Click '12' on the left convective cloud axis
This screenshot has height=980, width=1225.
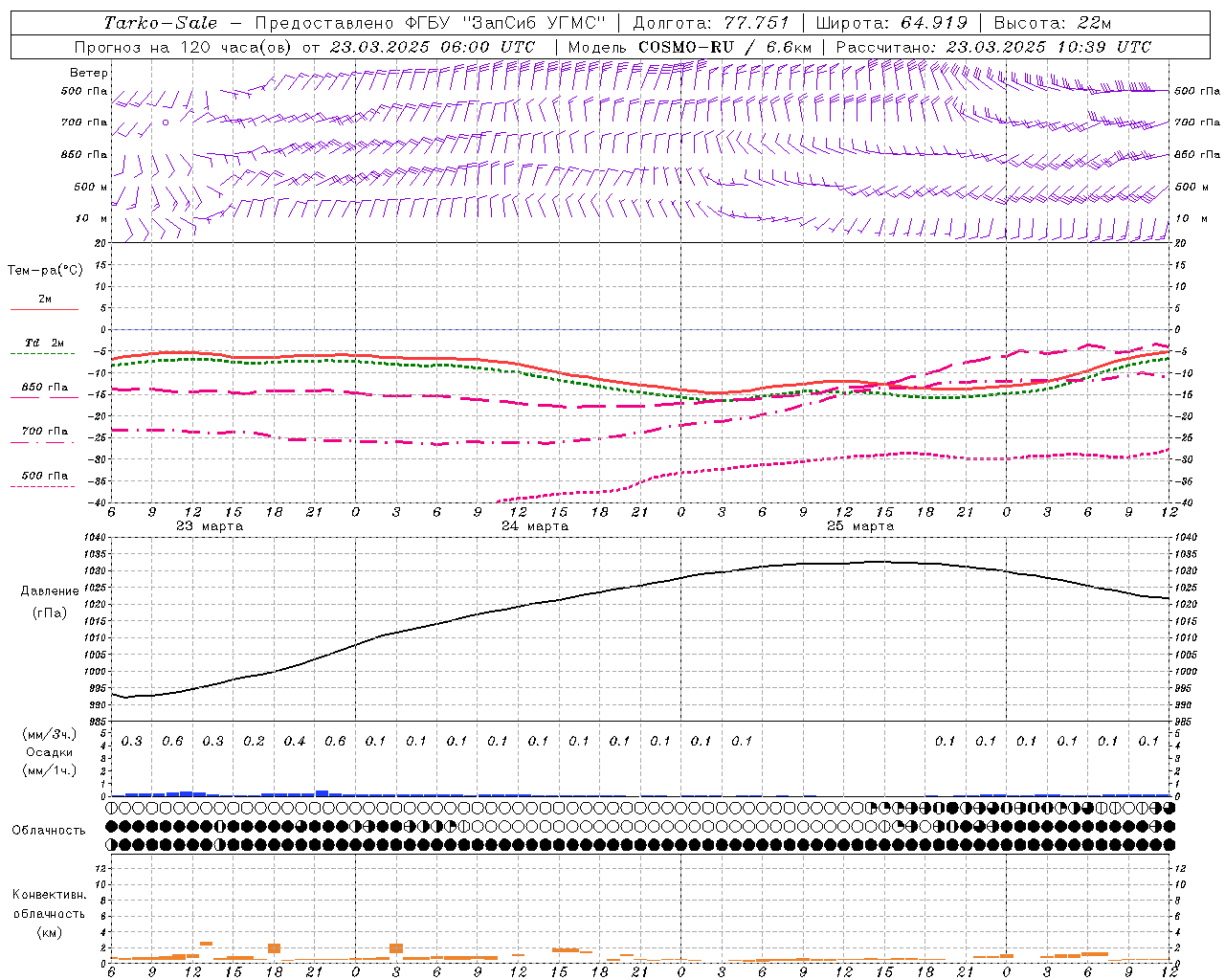[x=102, y=869]
